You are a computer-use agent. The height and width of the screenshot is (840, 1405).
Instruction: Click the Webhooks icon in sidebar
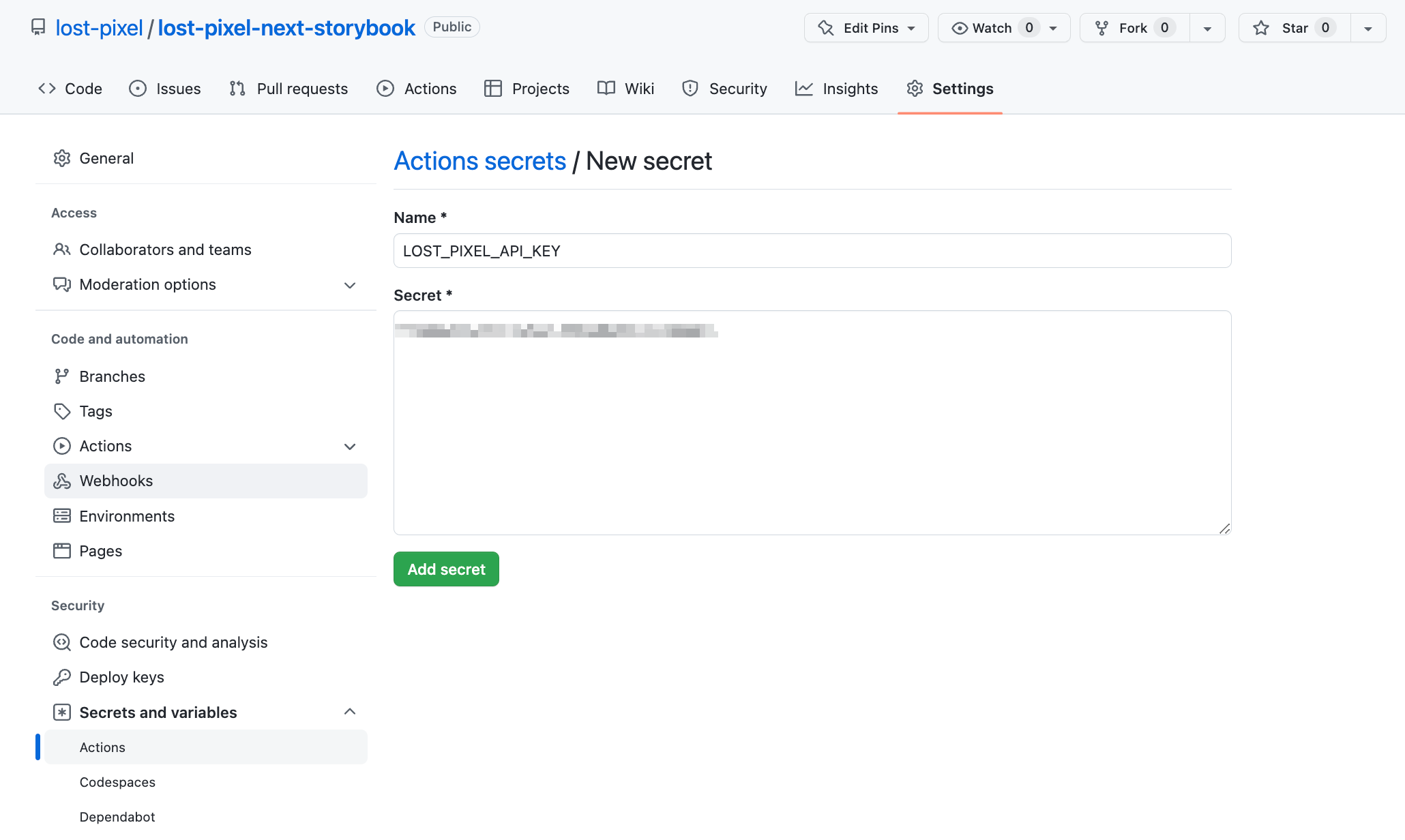[x=62, y=481]
